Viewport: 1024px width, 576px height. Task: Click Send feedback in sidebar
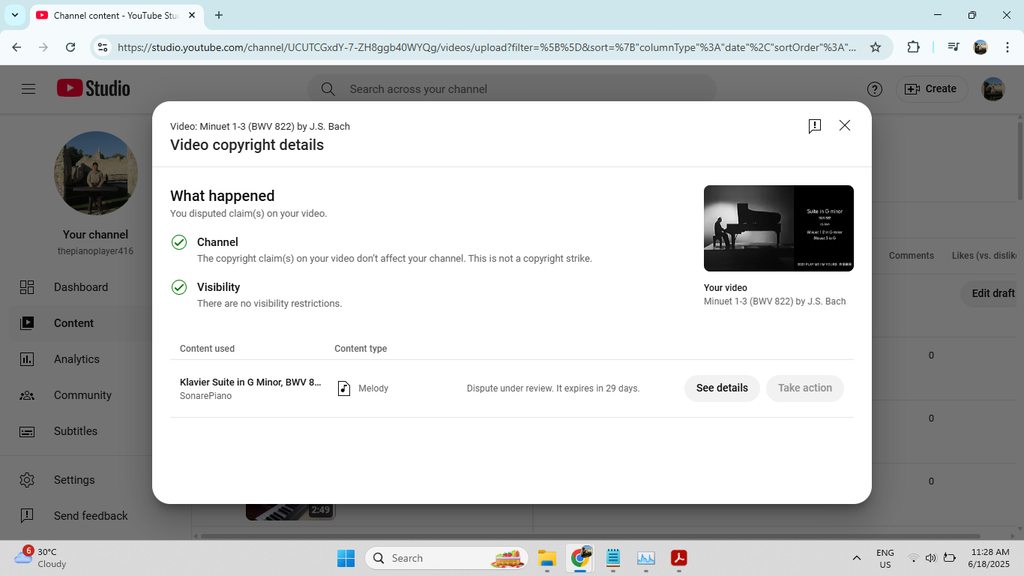(x=90, y=516)
